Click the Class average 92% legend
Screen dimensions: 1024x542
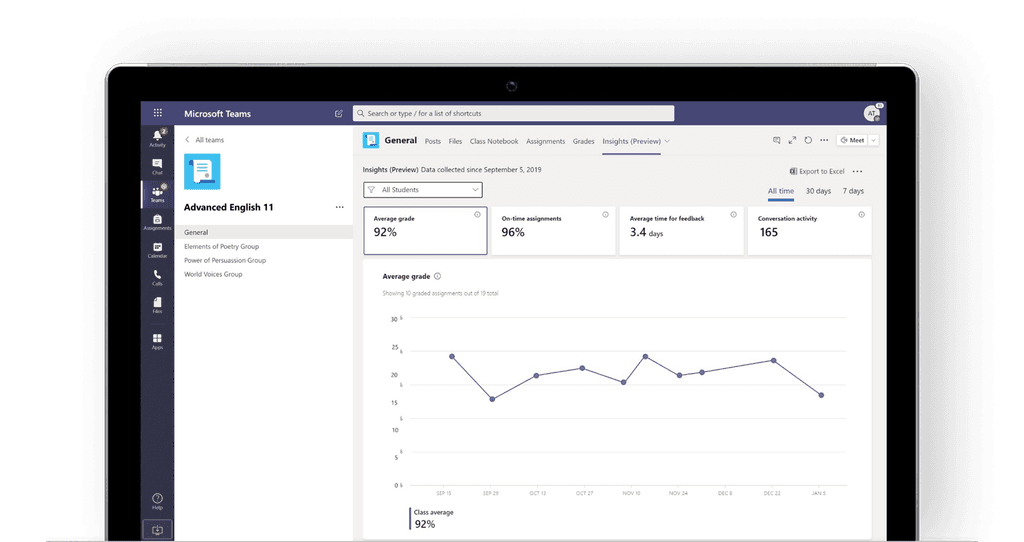coord(432,519)
